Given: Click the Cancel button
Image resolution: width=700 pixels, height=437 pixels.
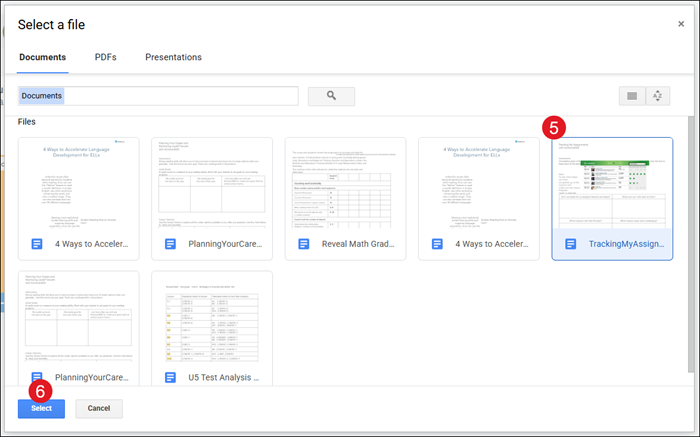Looking at the screenshot, I should point(99,408).
